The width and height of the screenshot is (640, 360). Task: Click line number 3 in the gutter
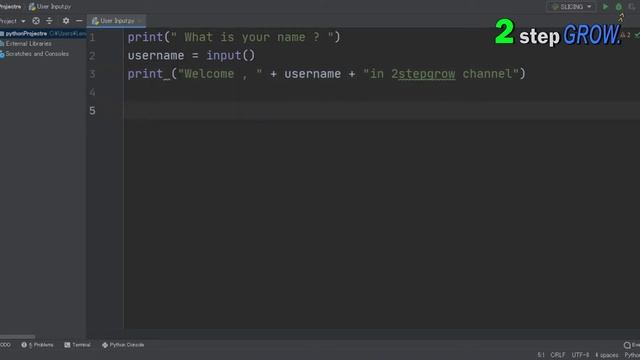coord(92,74)
